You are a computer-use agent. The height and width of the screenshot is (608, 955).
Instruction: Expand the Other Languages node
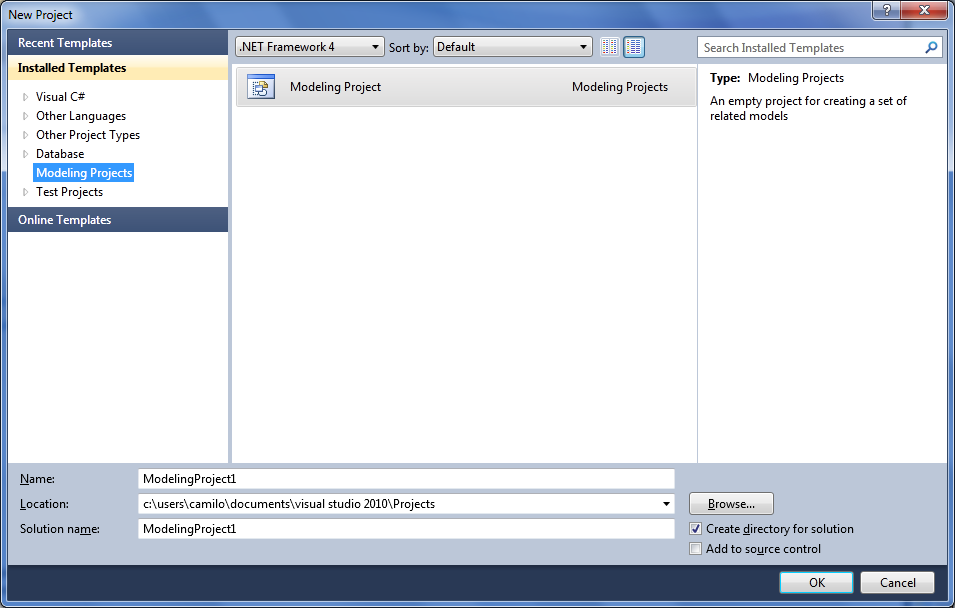coord(26,116)
